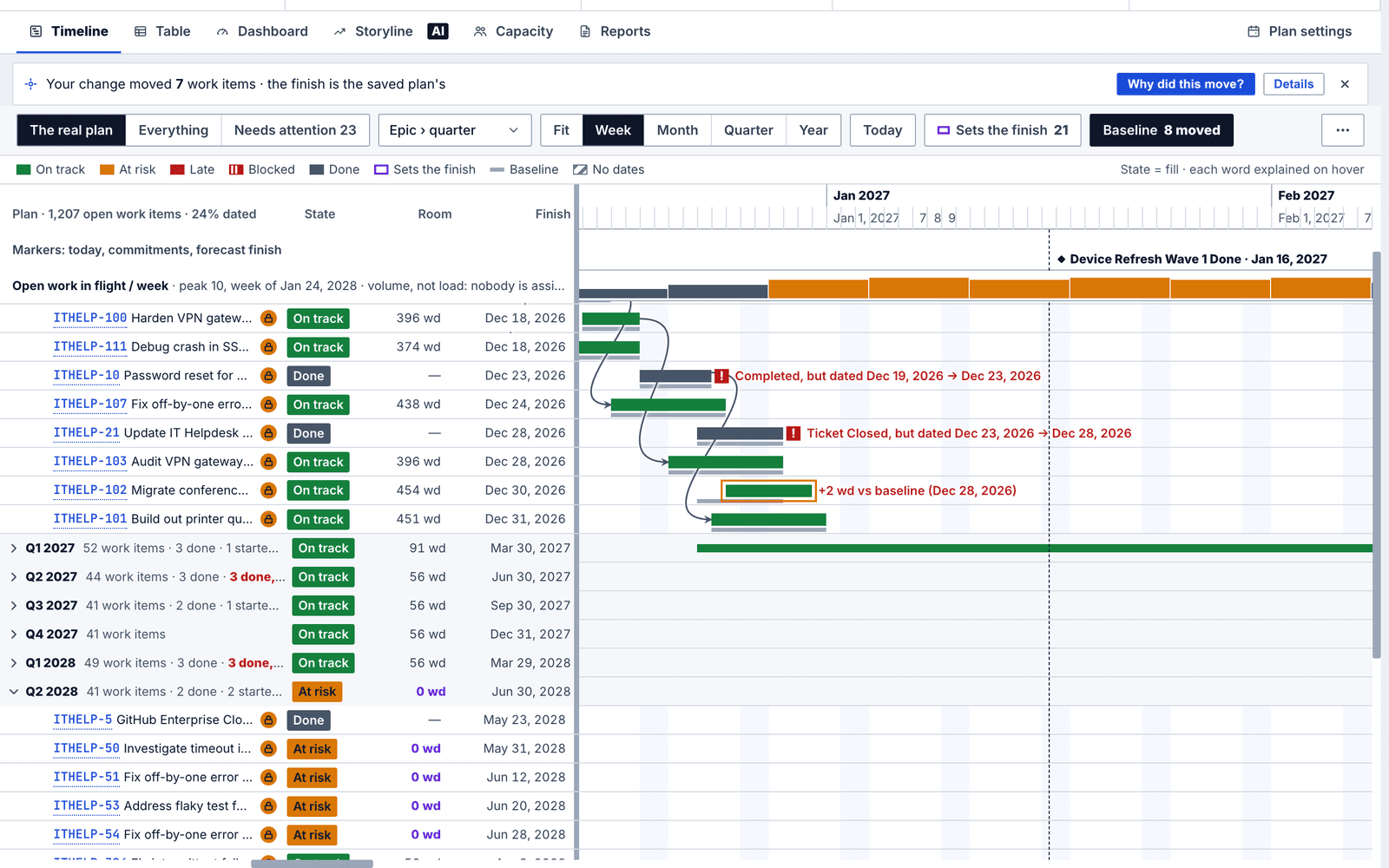
Task: Click the 'Device Refresh Wave 1 Done' milestone marker
Action: [1062, 260]
